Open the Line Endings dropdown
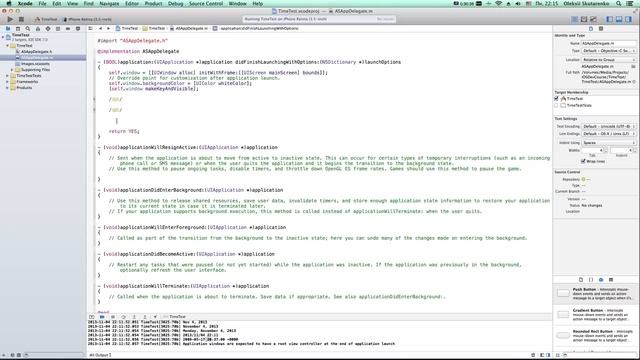 [x=609, y=134]
